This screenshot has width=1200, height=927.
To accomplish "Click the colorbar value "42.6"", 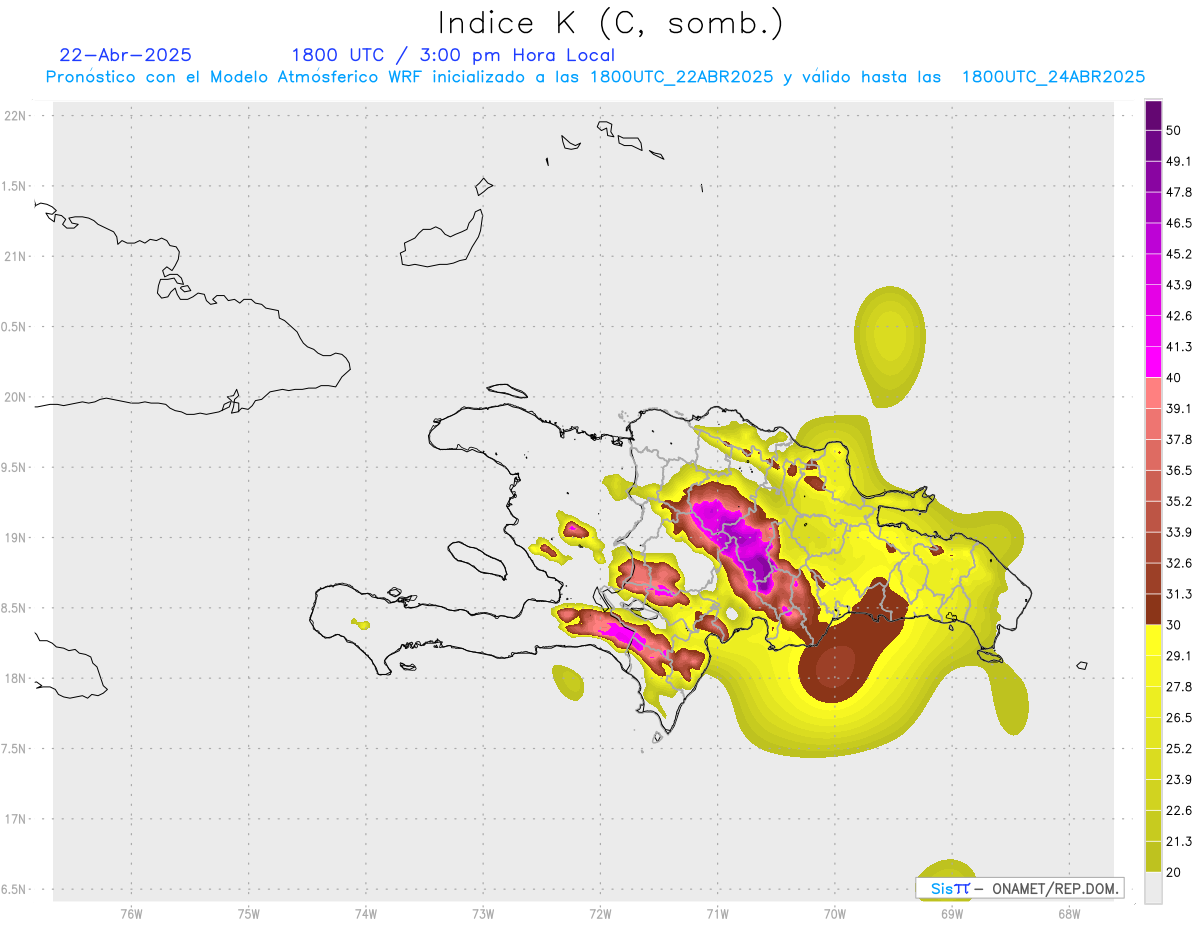I will (x=1178, y=316).
